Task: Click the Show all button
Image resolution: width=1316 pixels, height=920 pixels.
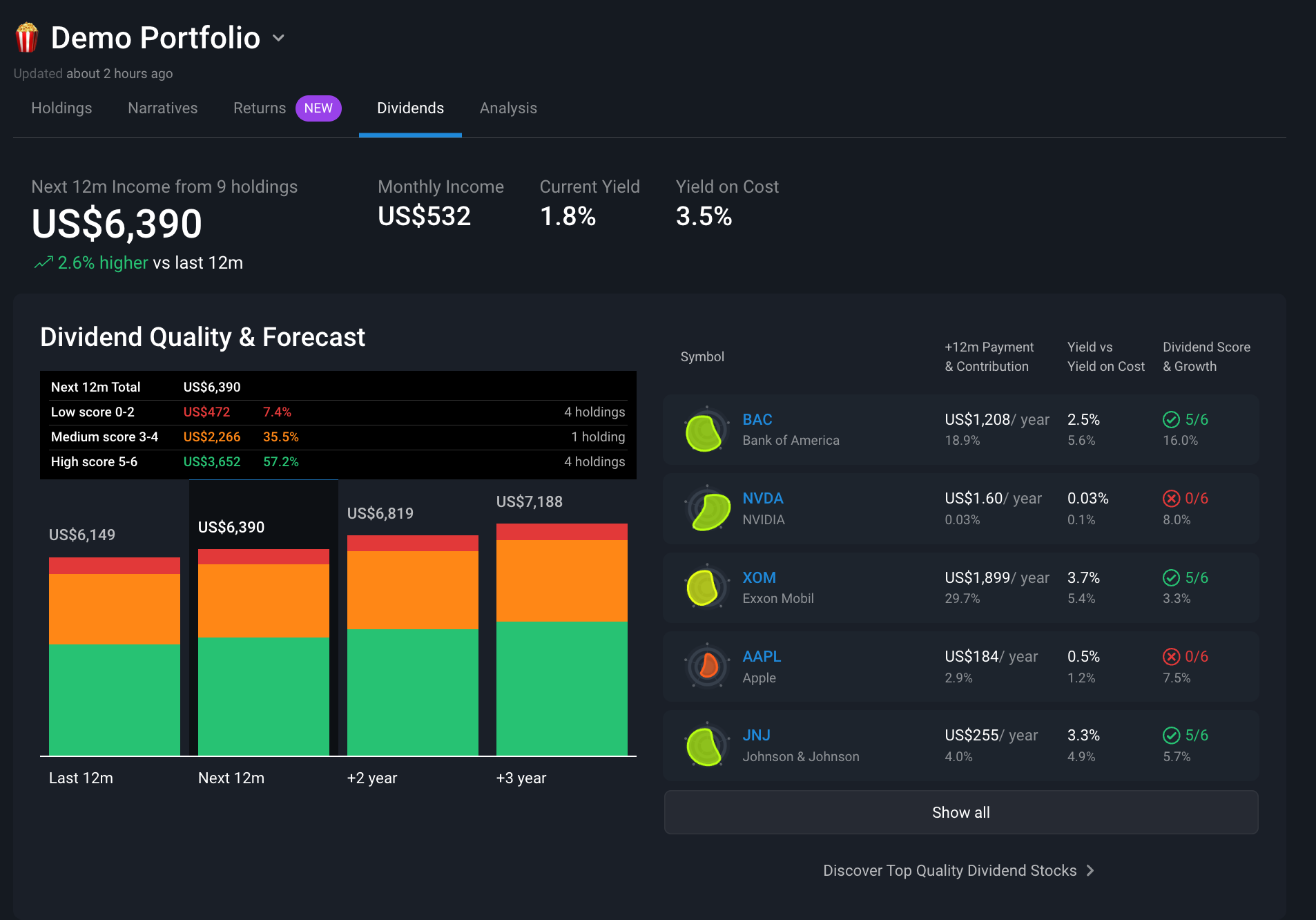Action: tap(961, 812)
